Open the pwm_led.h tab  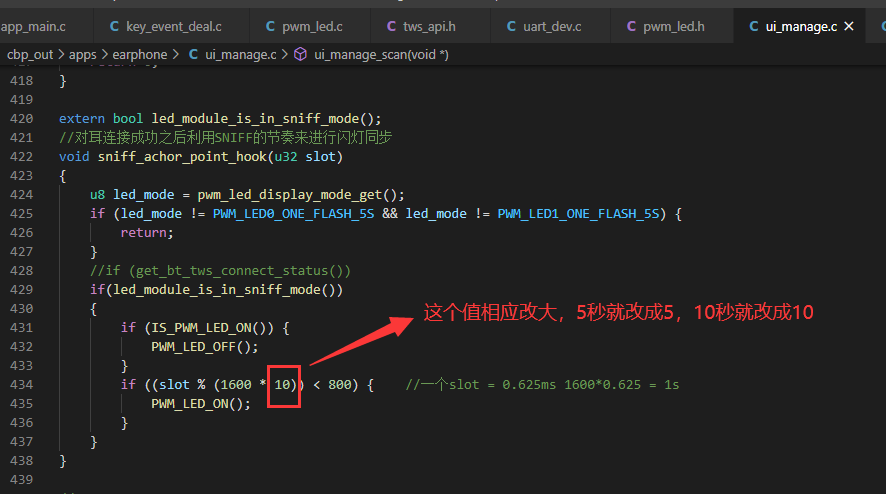667,27
